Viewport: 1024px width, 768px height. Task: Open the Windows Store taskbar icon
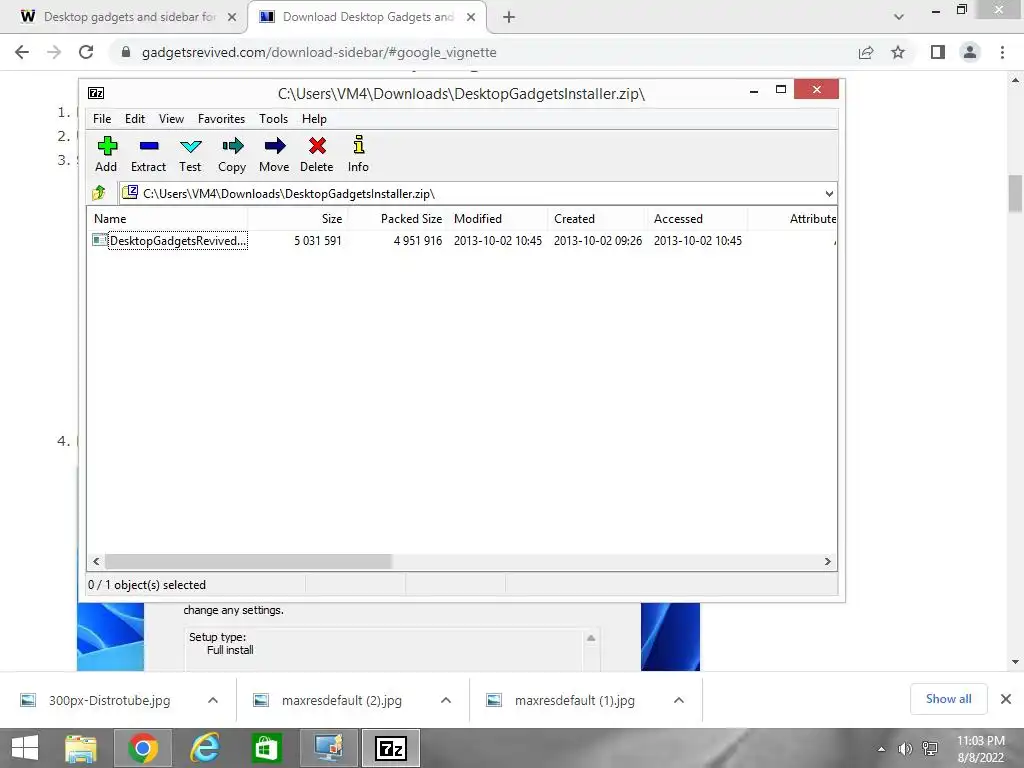(266, 748)
